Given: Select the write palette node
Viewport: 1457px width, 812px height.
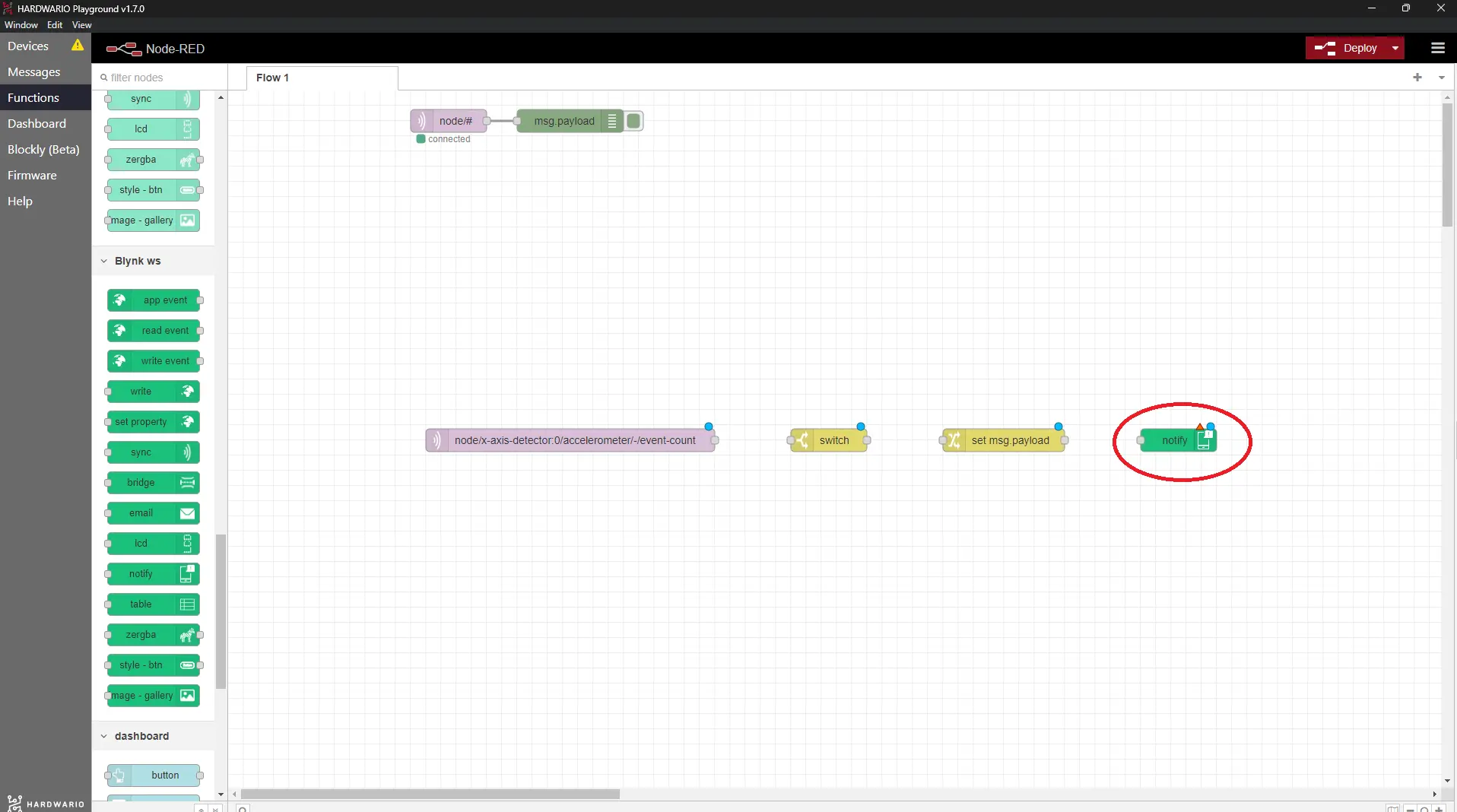Looking at the screenshot, I should click(154, 392).
